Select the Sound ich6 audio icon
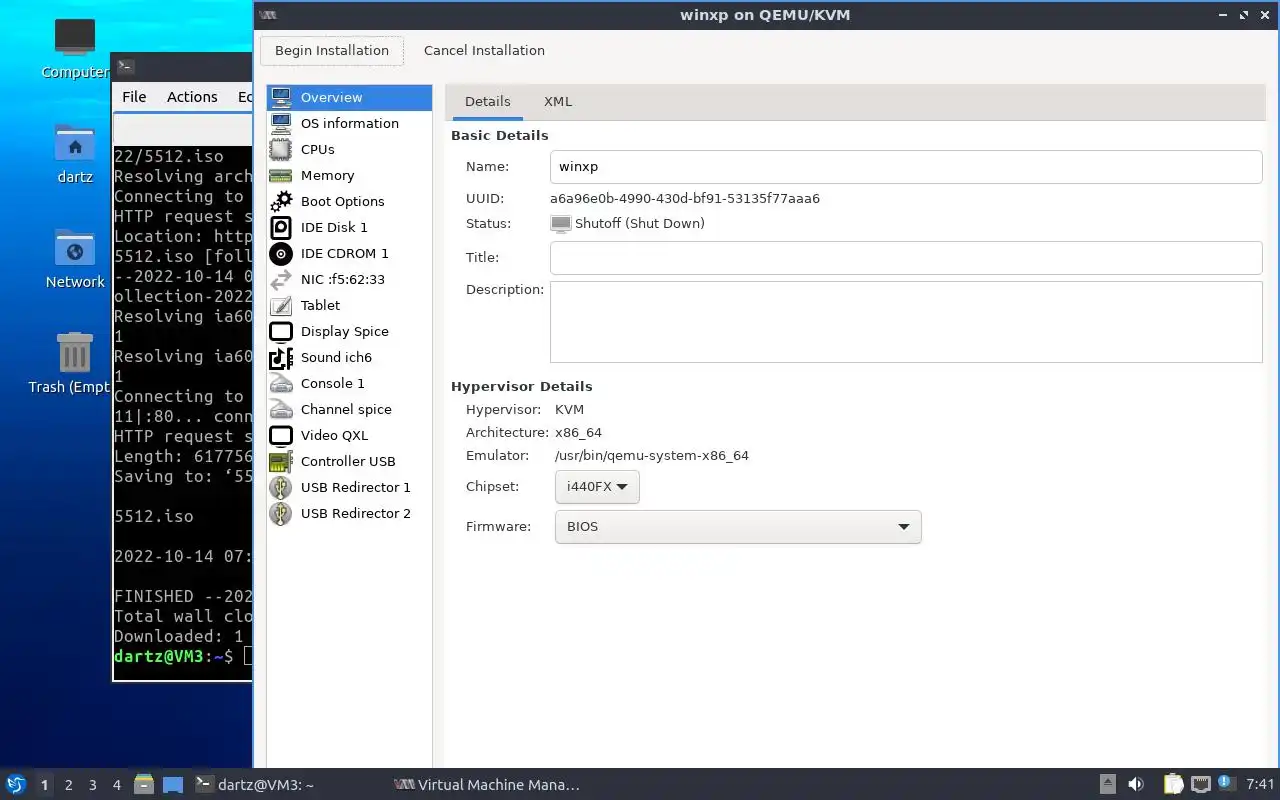This screenshot has height=800, width=1280. [x=281, y=357]
